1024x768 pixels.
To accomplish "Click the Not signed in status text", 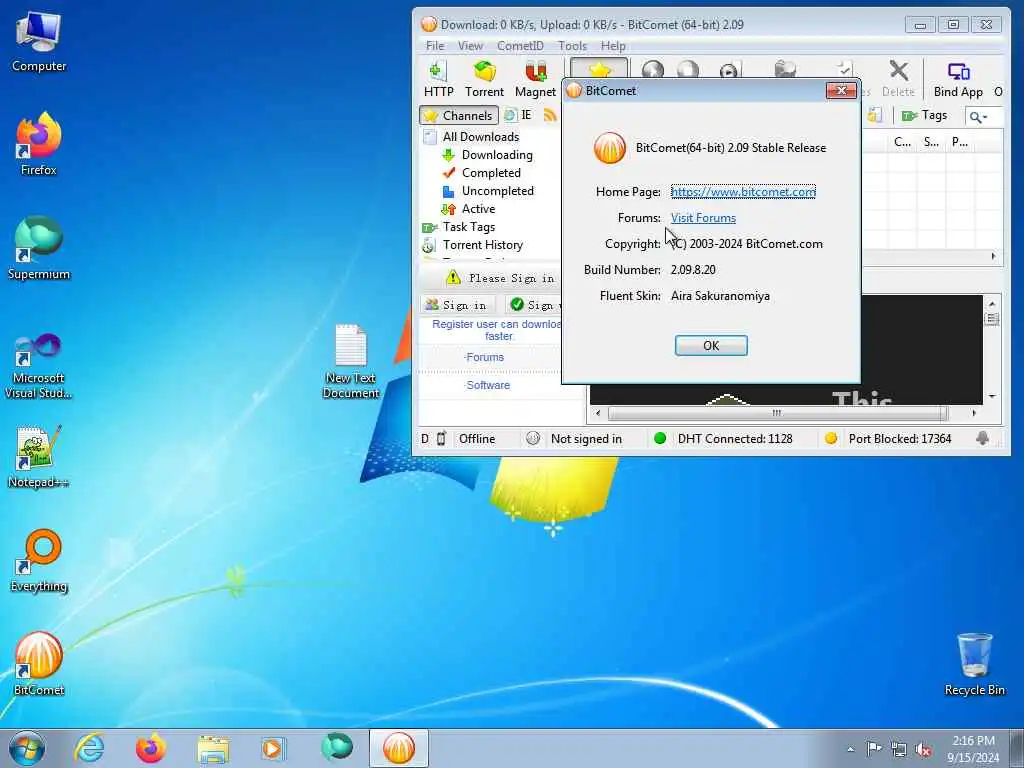I will pyautogui.click(x=586, y=439).
